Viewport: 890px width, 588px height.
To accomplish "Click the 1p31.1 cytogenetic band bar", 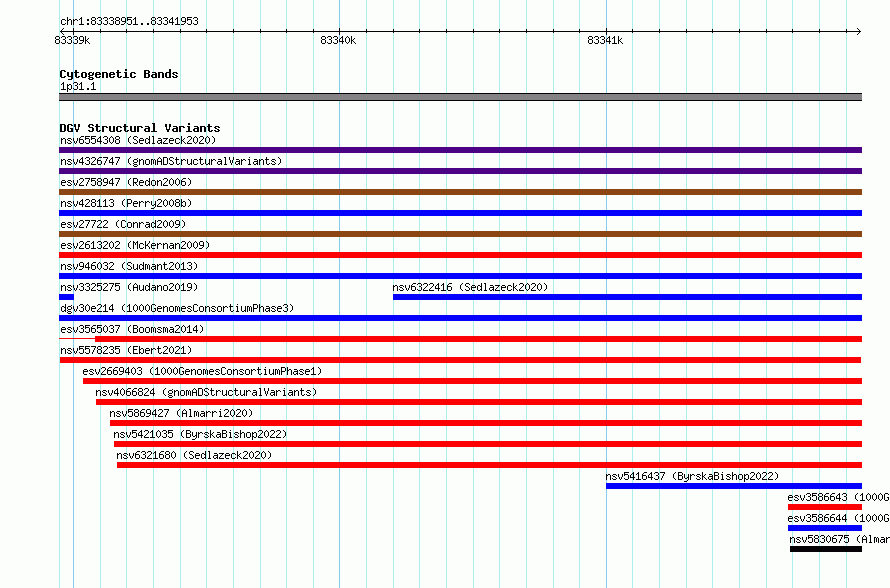I will (x=460, y=97).
